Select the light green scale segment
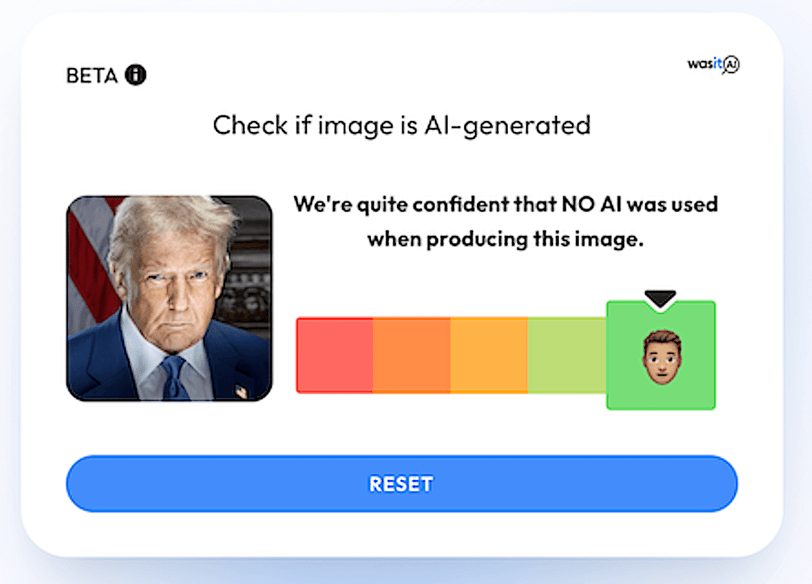 [x=567, y=355]
